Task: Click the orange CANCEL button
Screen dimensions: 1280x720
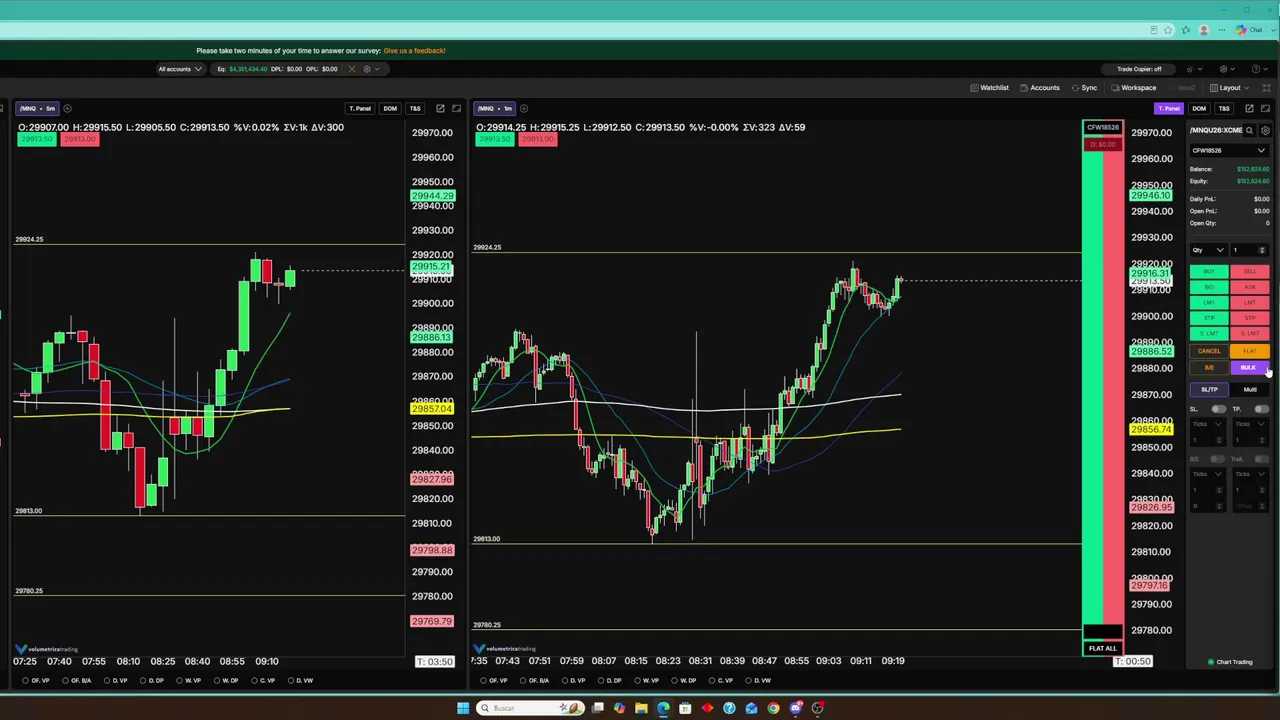Action: pos(1209,351)
